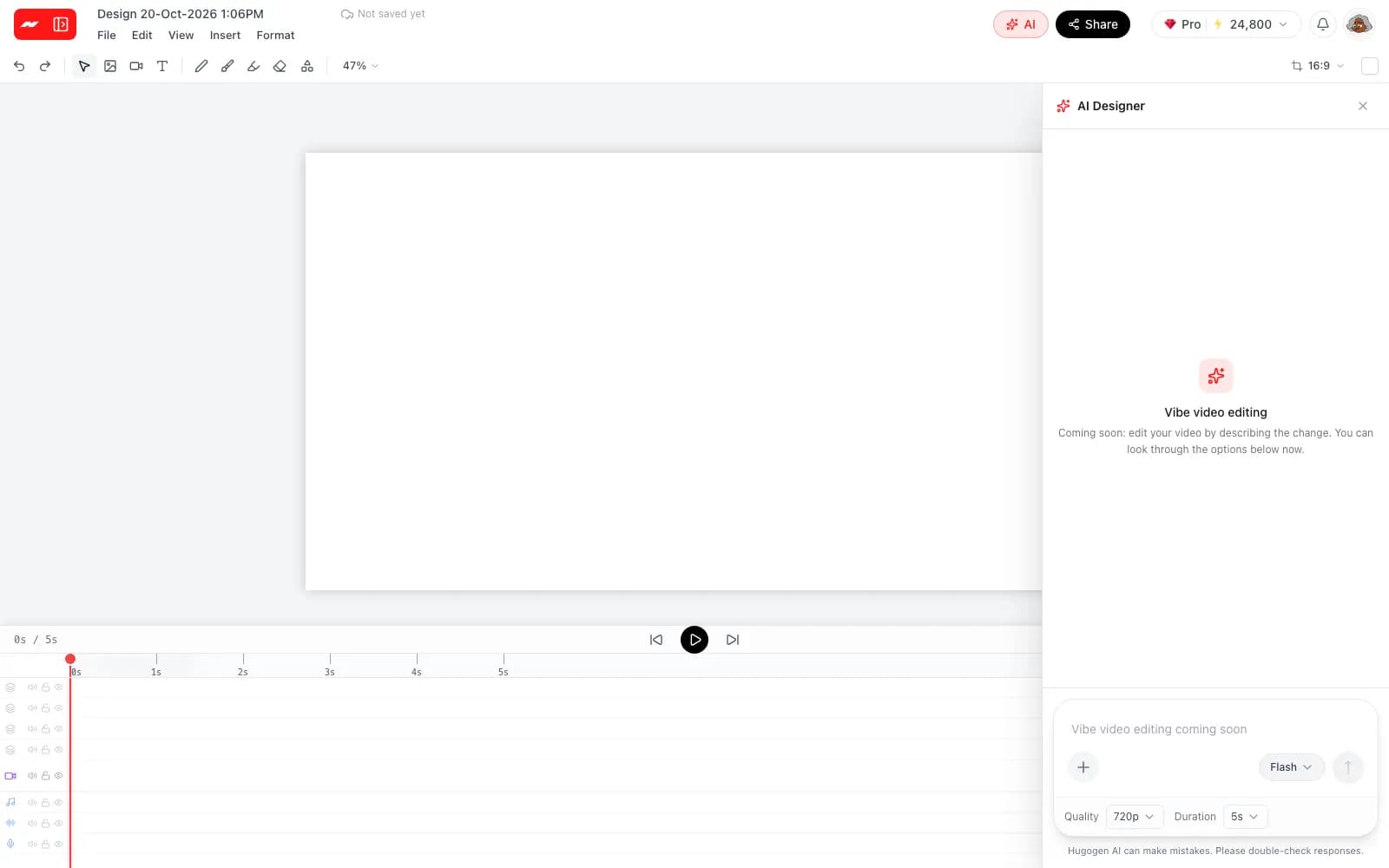Toggle lock on the video track

click(45, 776)
